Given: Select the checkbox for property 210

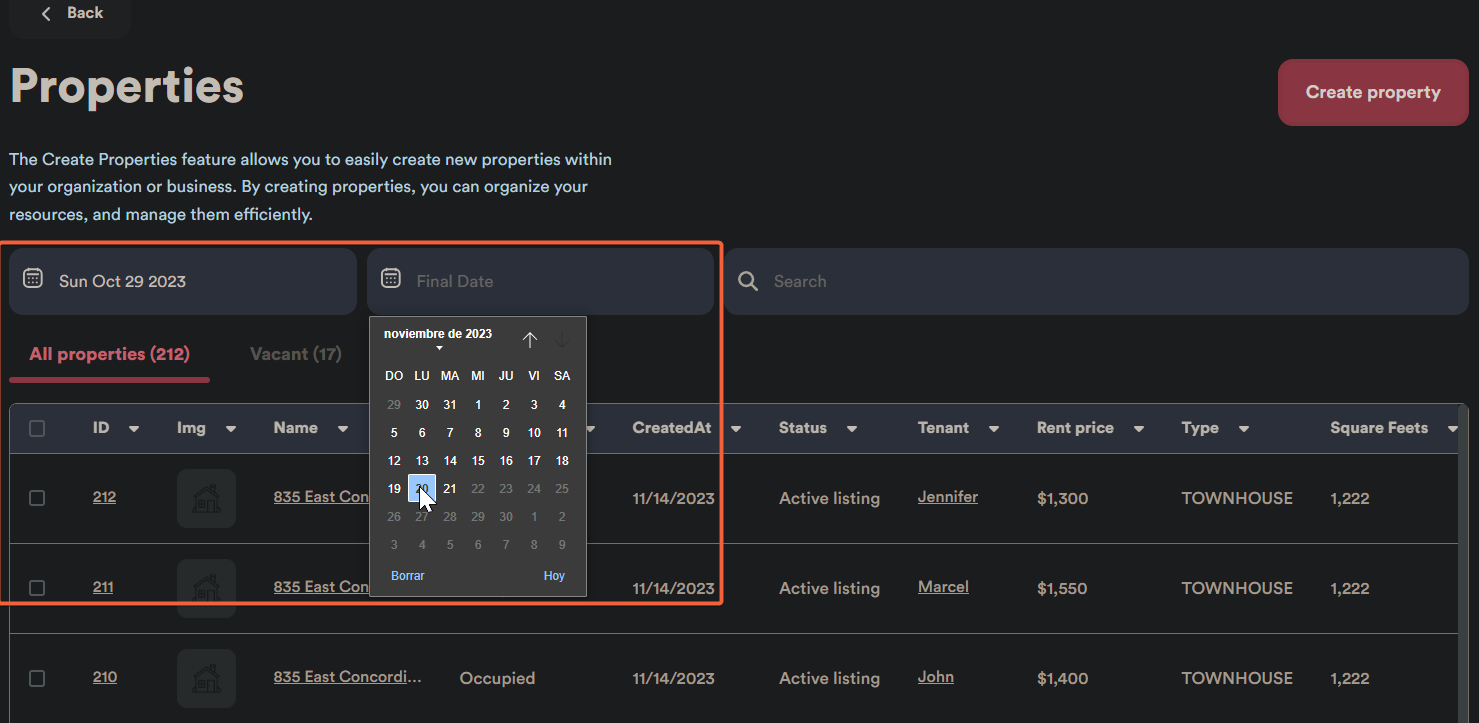Looking at the screenshot, I should tap(37, 678).
